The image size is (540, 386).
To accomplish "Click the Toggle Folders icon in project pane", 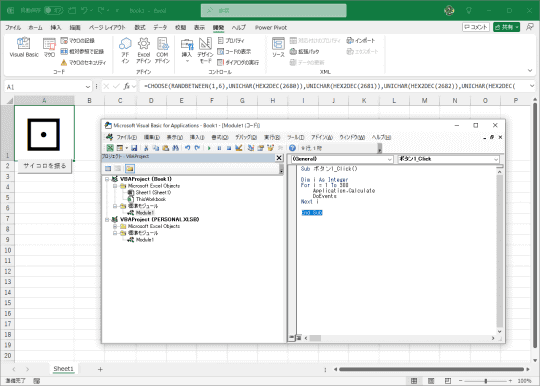I will (129, 168).
